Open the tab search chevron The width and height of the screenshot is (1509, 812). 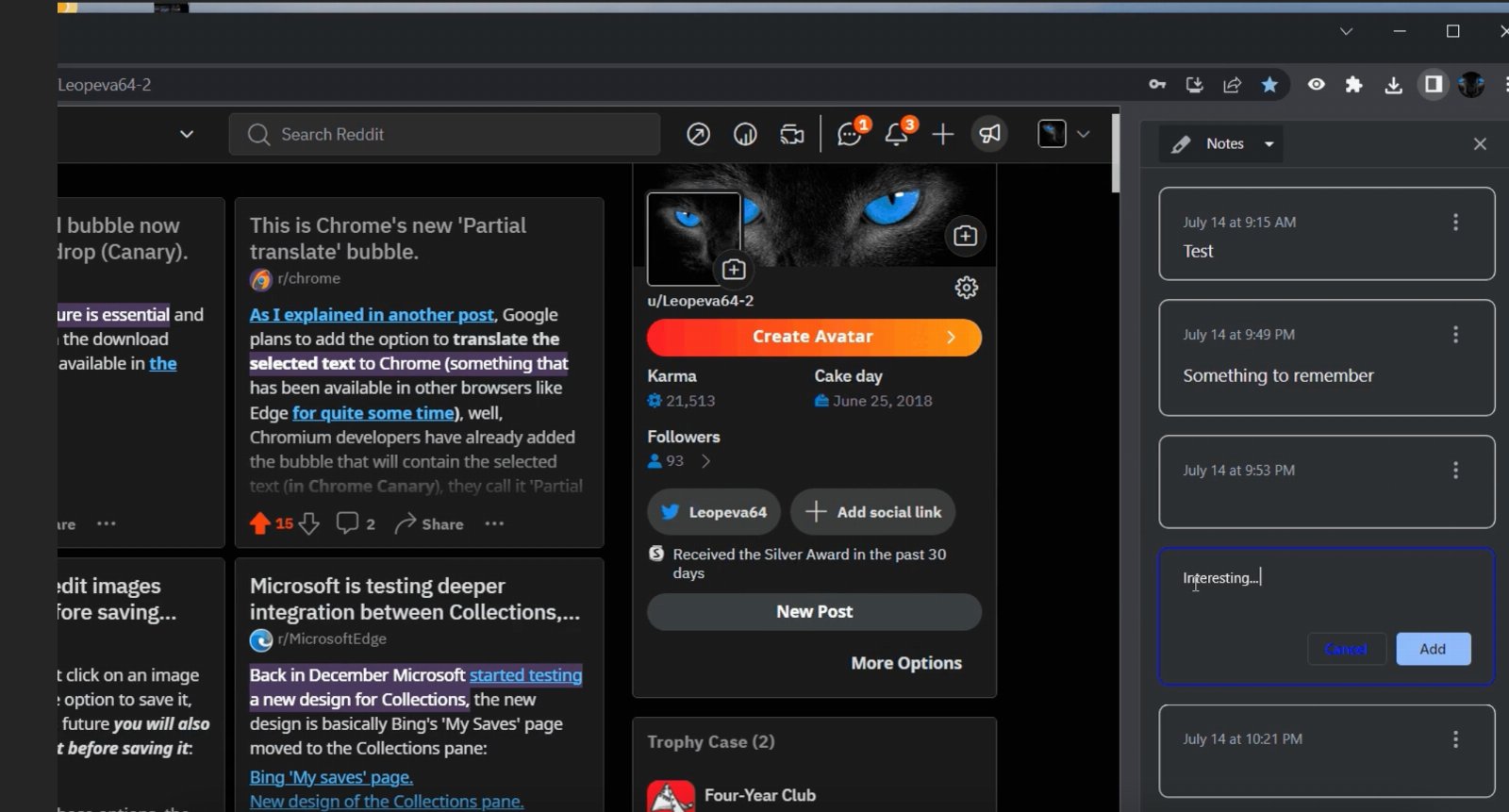coord(1346,31)
